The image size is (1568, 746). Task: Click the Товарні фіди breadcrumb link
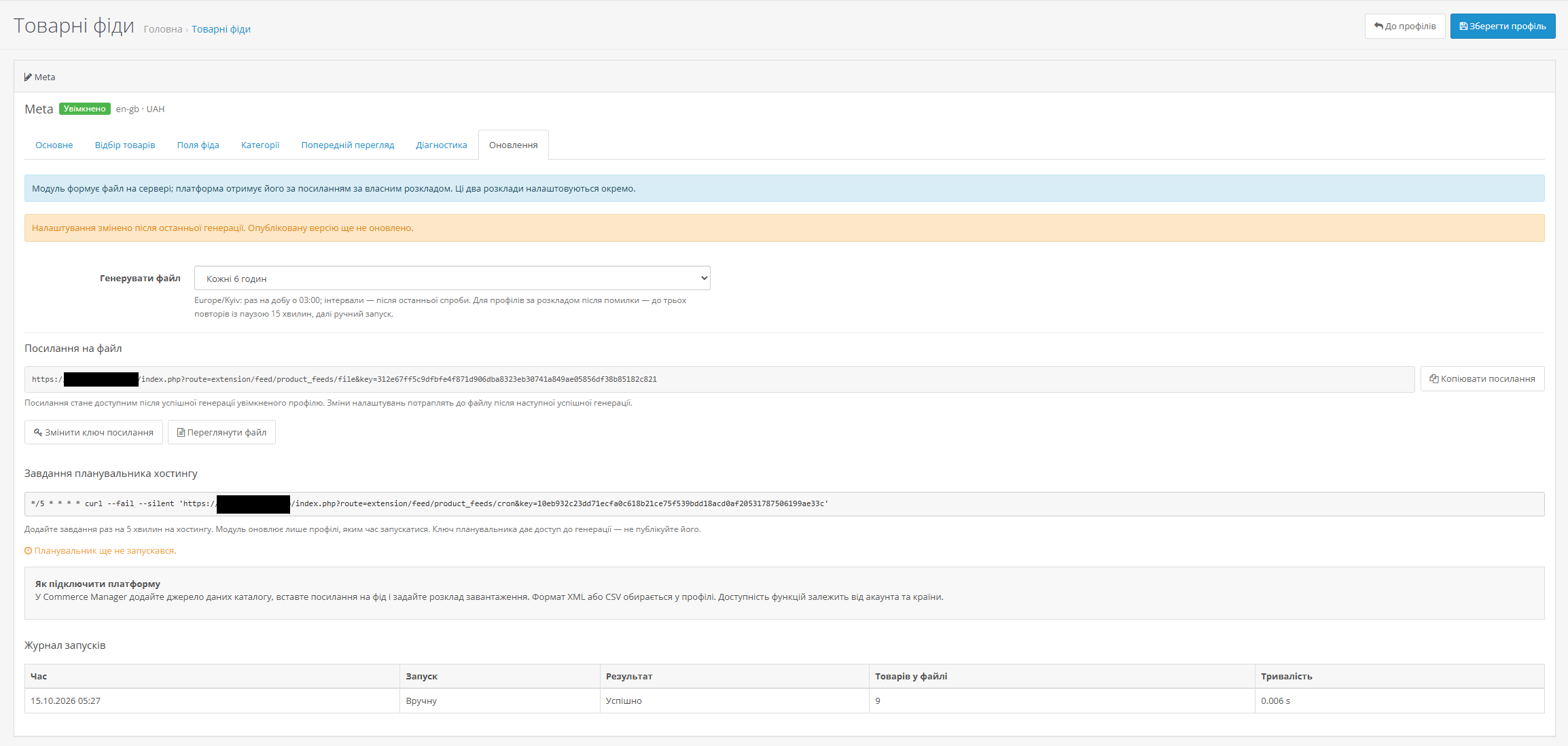coord(221,29)
